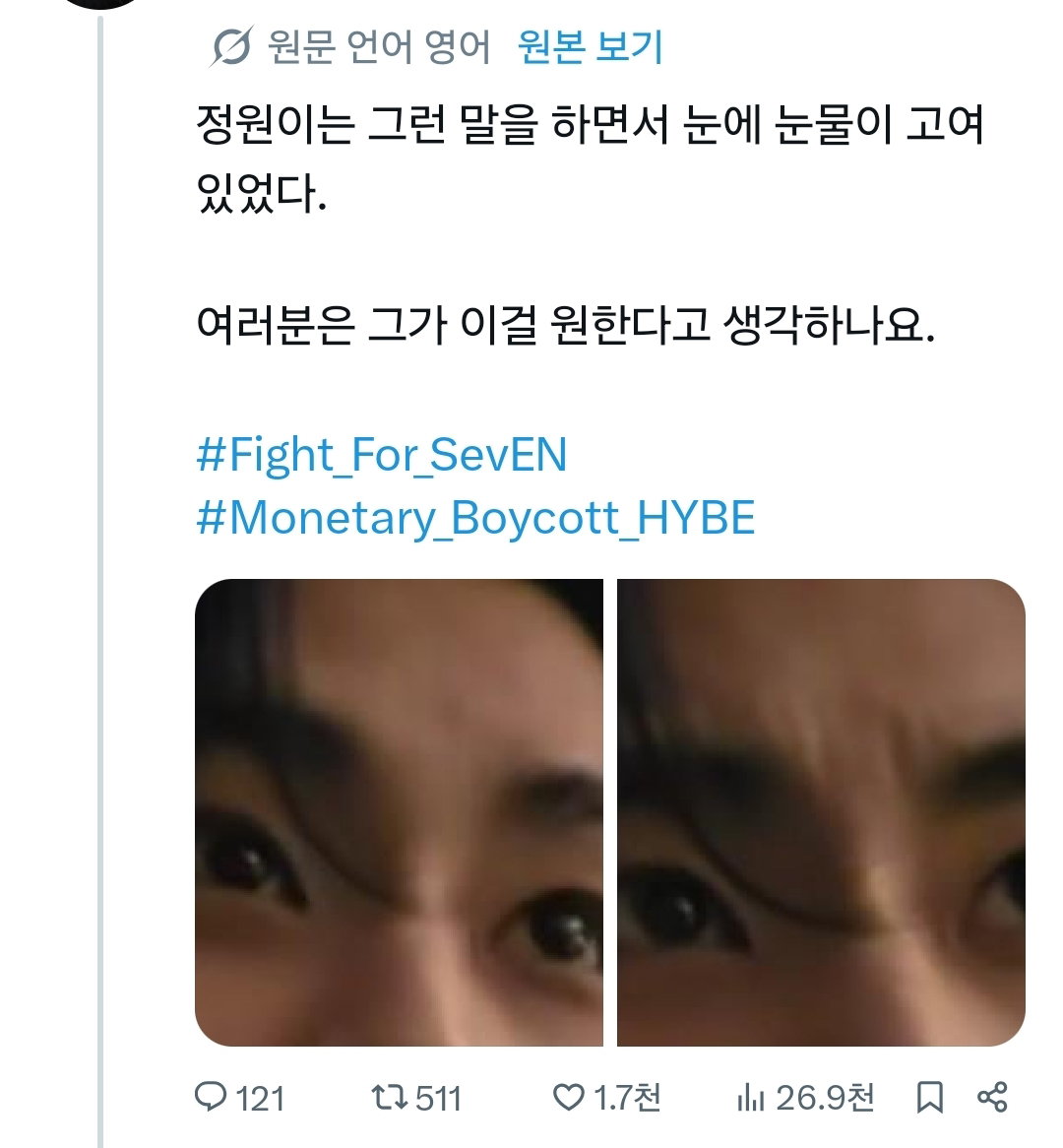
Task: Open the right eye close-up photo
Action: point(821,812)
